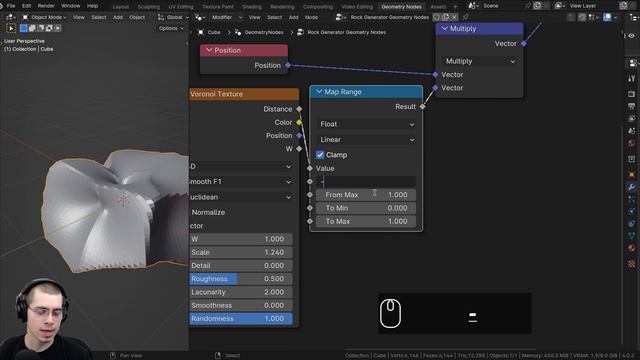640x360 pixels.
Task: Open the Modifiers wrench properties tab
Action: tap(632, 187)
